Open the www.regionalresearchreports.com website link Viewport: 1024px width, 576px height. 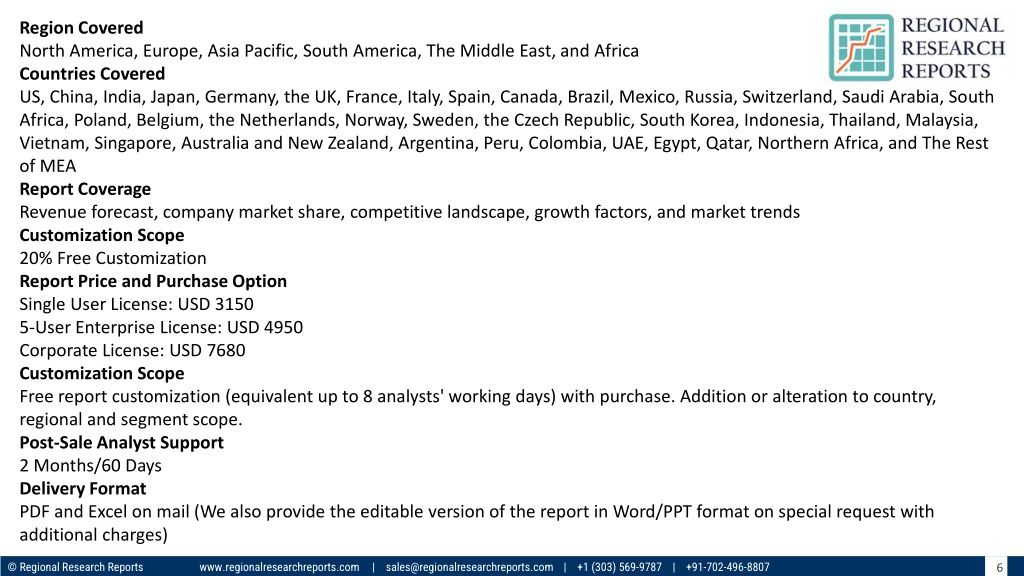(x=279, y=567)
